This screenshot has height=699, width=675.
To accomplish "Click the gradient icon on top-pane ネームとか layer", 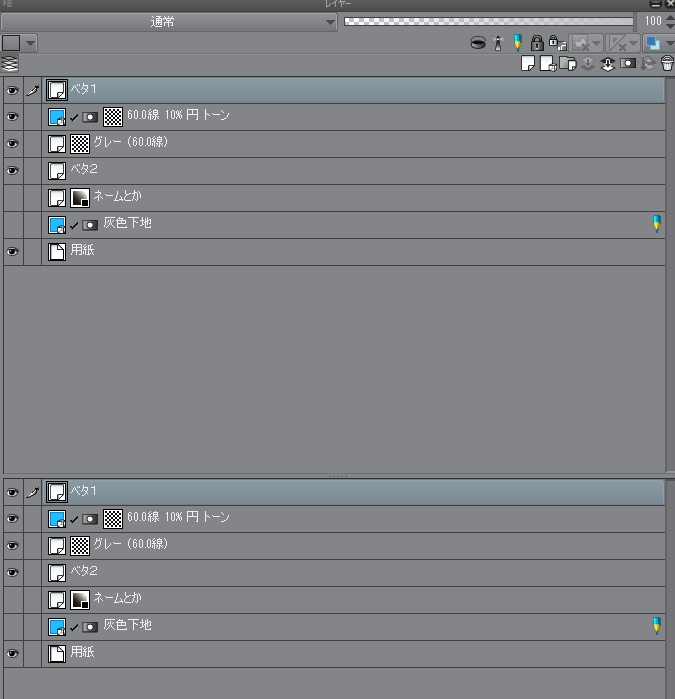I will coord(80,198).
